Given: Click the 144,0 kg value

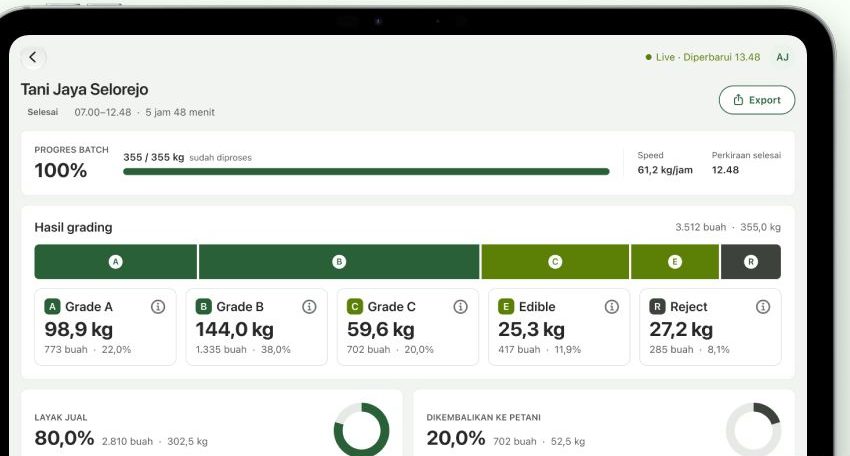Looking at the screenshot, I should tap(235, 330).
